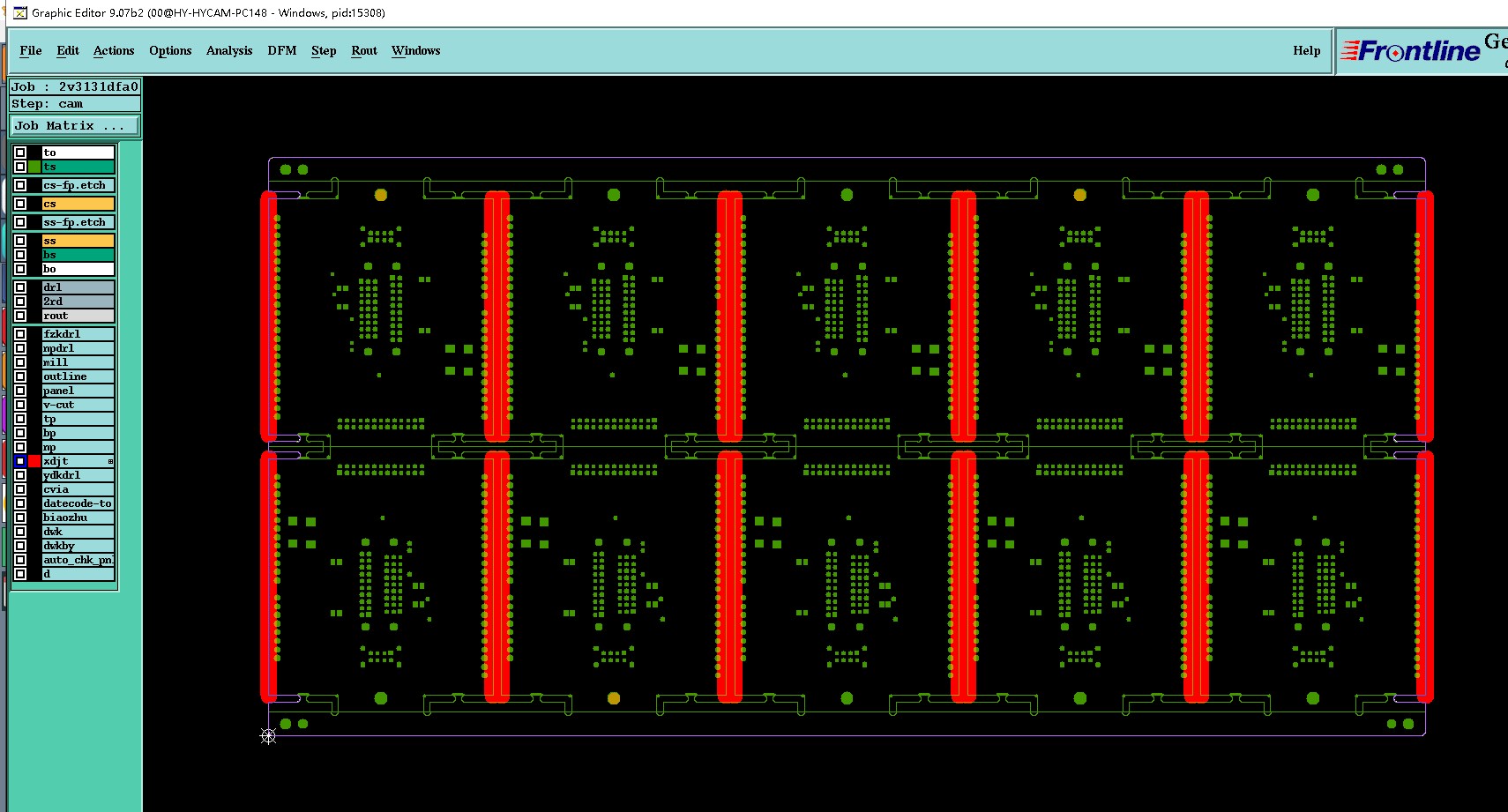Image resolution: width=1508 pixels, height=812 pixels.
Task: Click the red display color of xdjt layer
Action: [x=34, y=461]
